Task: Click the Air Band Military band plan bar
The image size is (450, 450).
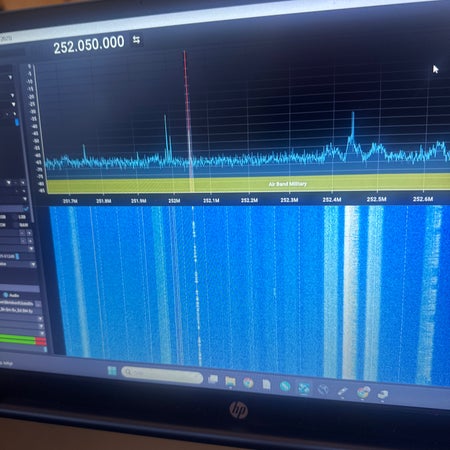Action: point(248,183)
